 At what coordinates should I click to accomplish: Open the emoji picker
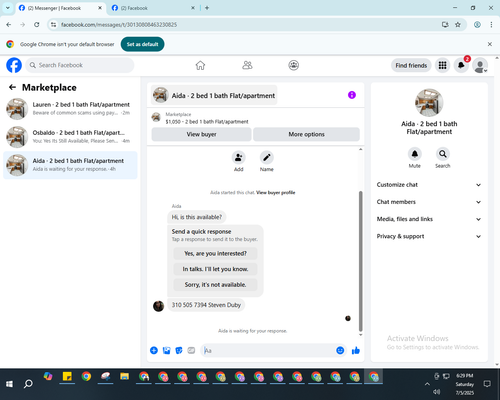(x=340, y=350)
